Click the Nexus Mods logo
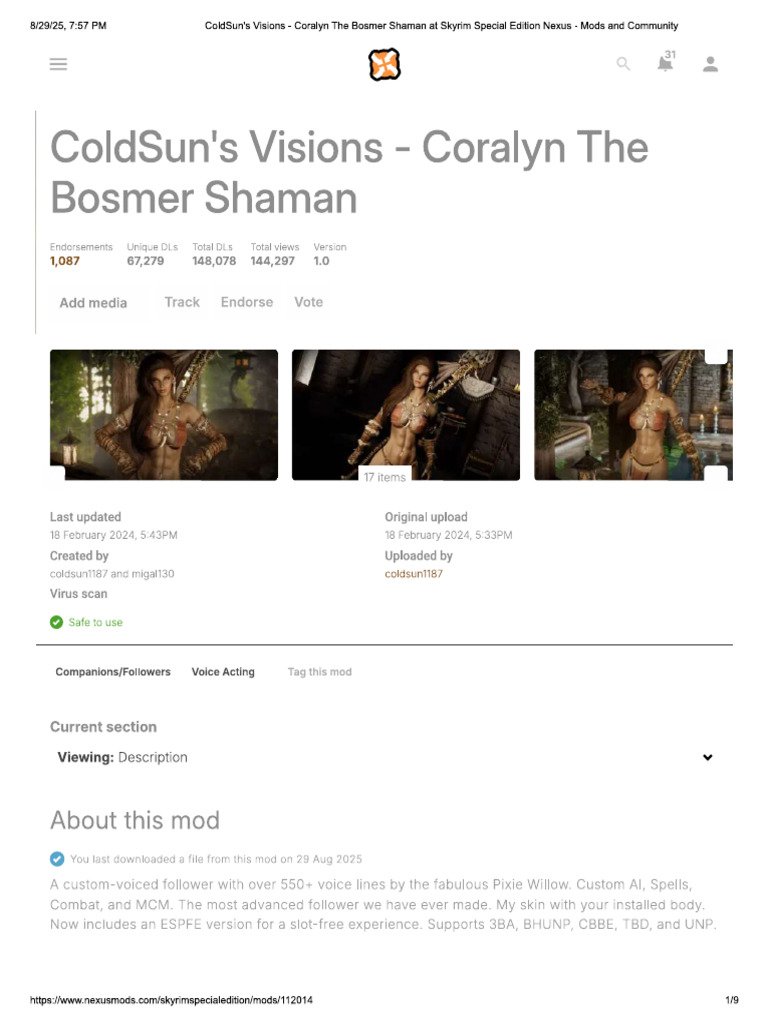This screenshot has height=1024, width=768. (384, 64)
